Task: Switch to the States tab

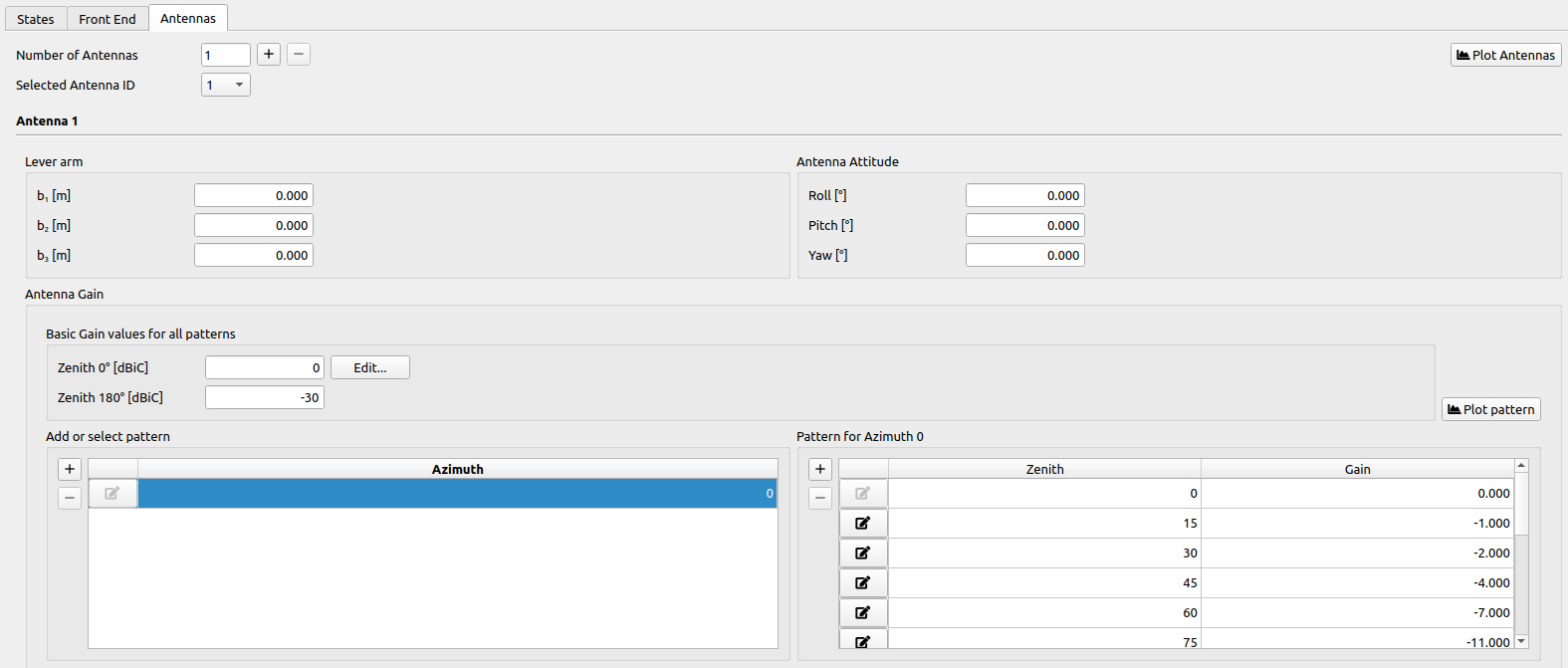Action: coord(36,19)
